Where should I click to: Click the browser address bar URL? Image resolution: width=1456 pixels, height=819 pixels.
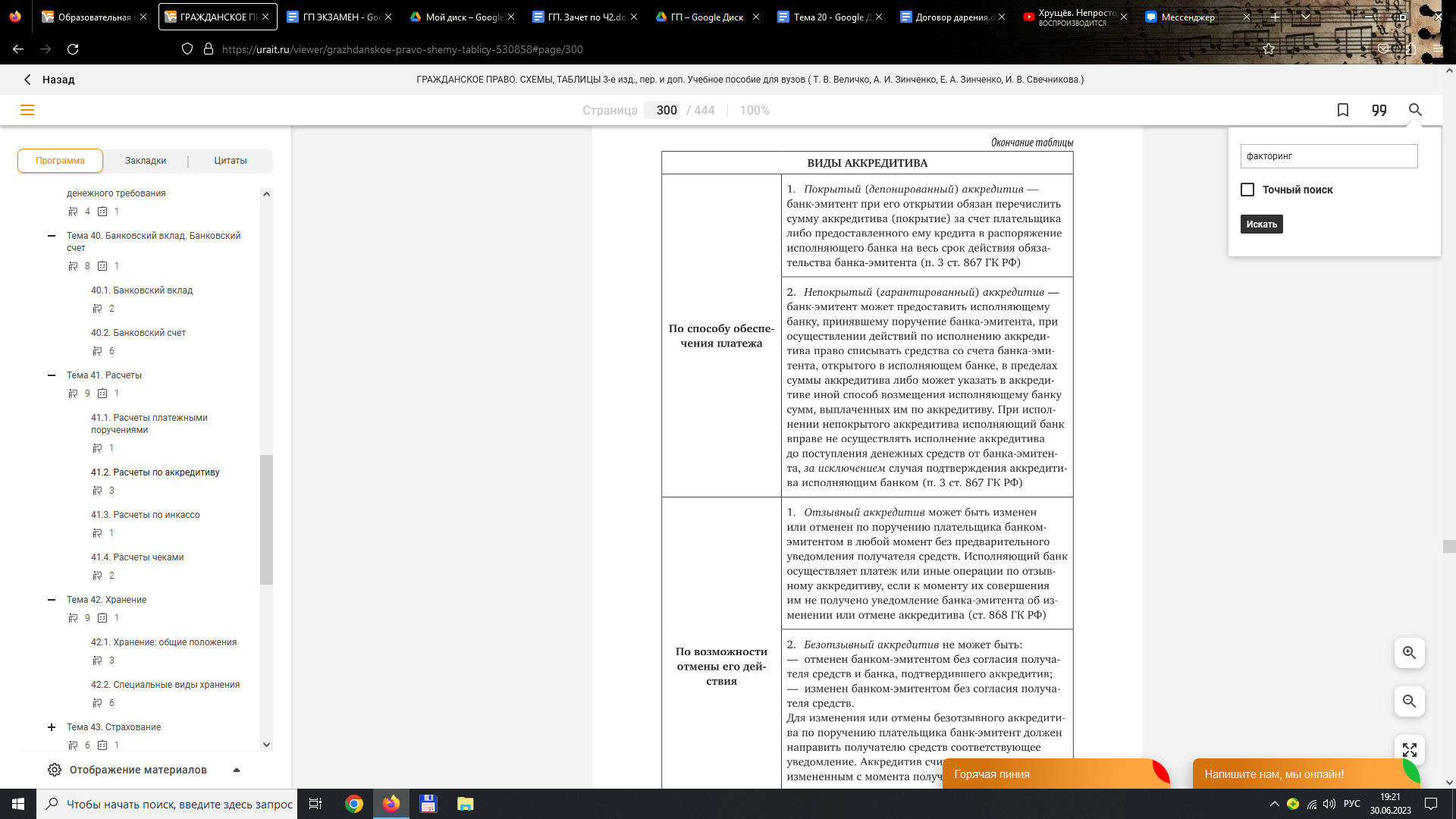[403, 49]
